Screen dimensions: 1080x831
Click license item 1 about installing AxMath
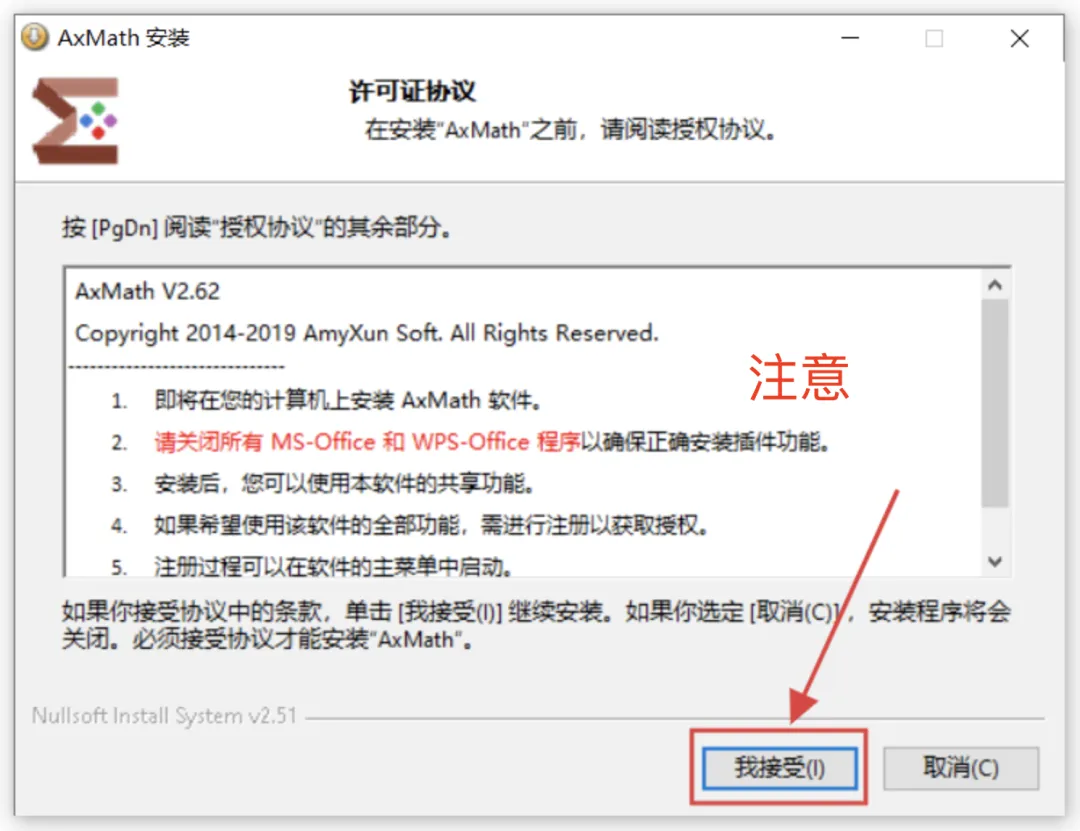327,400
